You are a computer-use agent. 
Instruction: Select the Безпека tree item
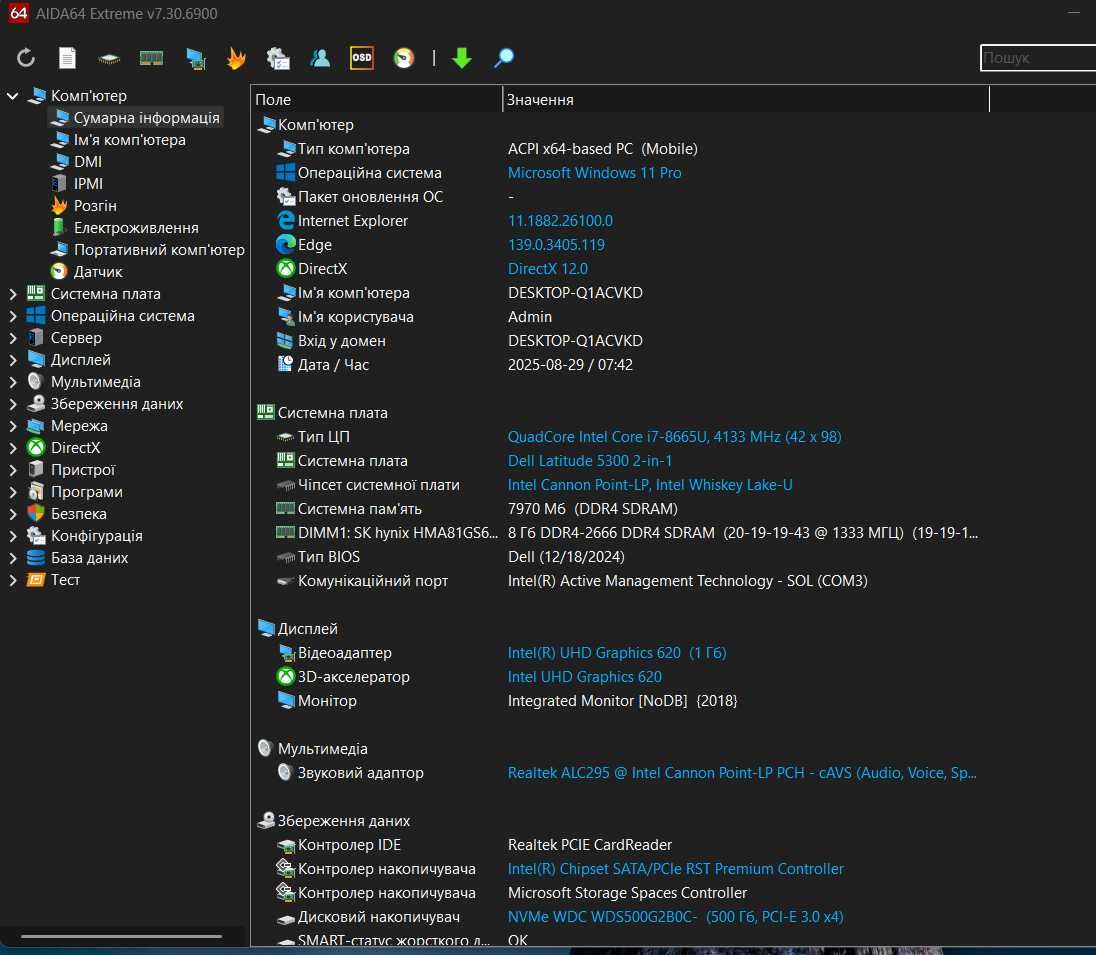click(x=78, y=514)
